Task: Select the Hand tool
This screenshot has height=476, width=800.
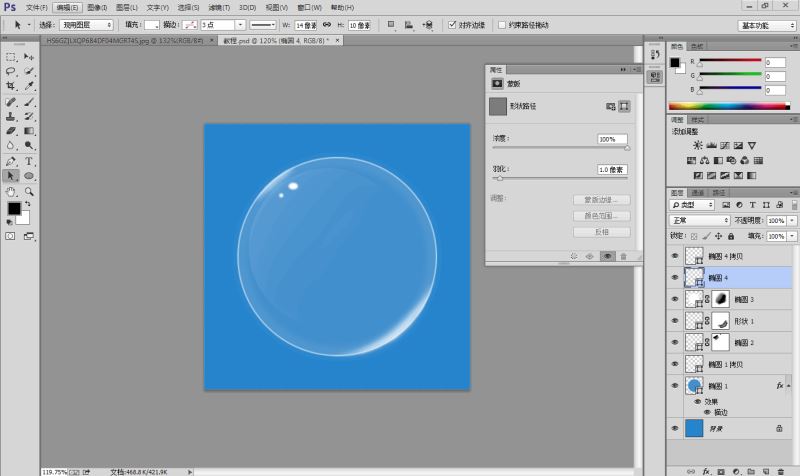Action: (x=11, y=190)
